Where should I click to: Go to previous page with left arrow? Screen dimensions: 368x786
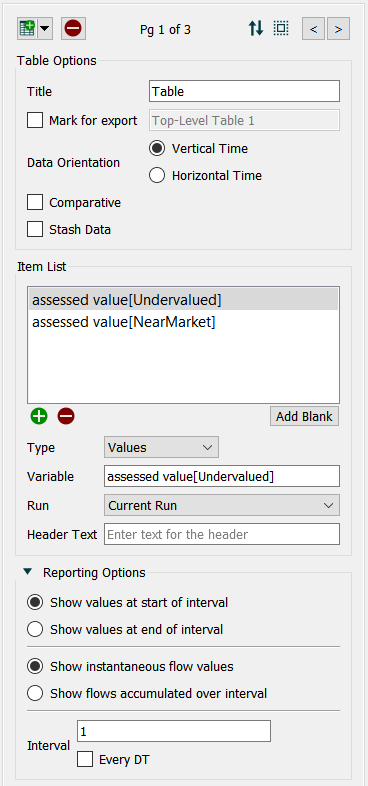pyautogui.click(x=313, y=29)
